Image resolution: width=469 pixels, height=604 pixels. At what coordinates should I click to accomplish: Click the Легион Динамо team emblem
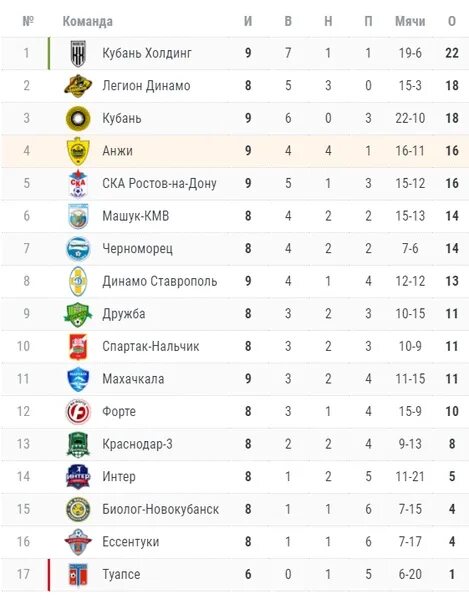tap(78, 86)
